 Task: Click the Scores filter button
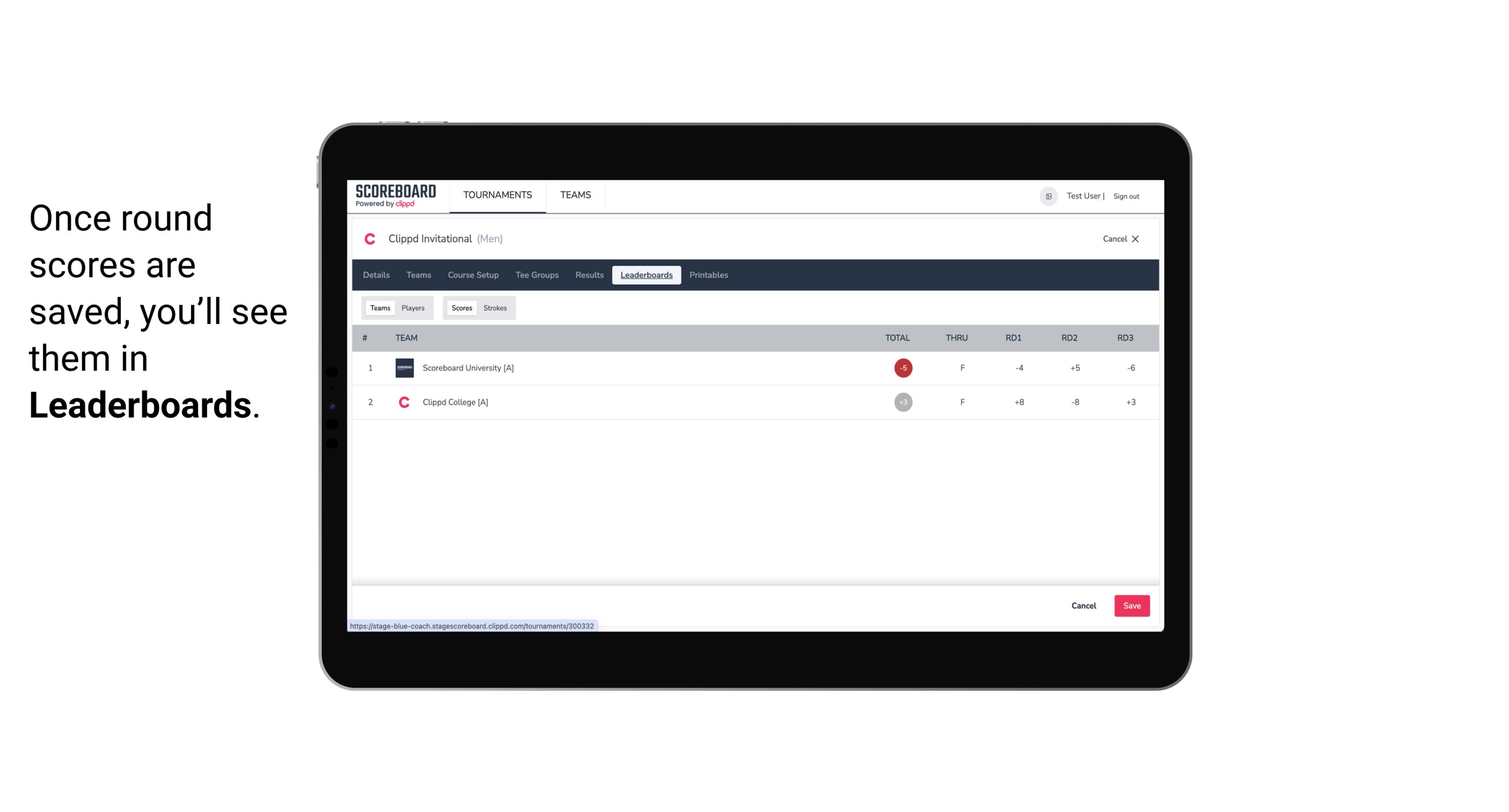click(x=461, y=307)
